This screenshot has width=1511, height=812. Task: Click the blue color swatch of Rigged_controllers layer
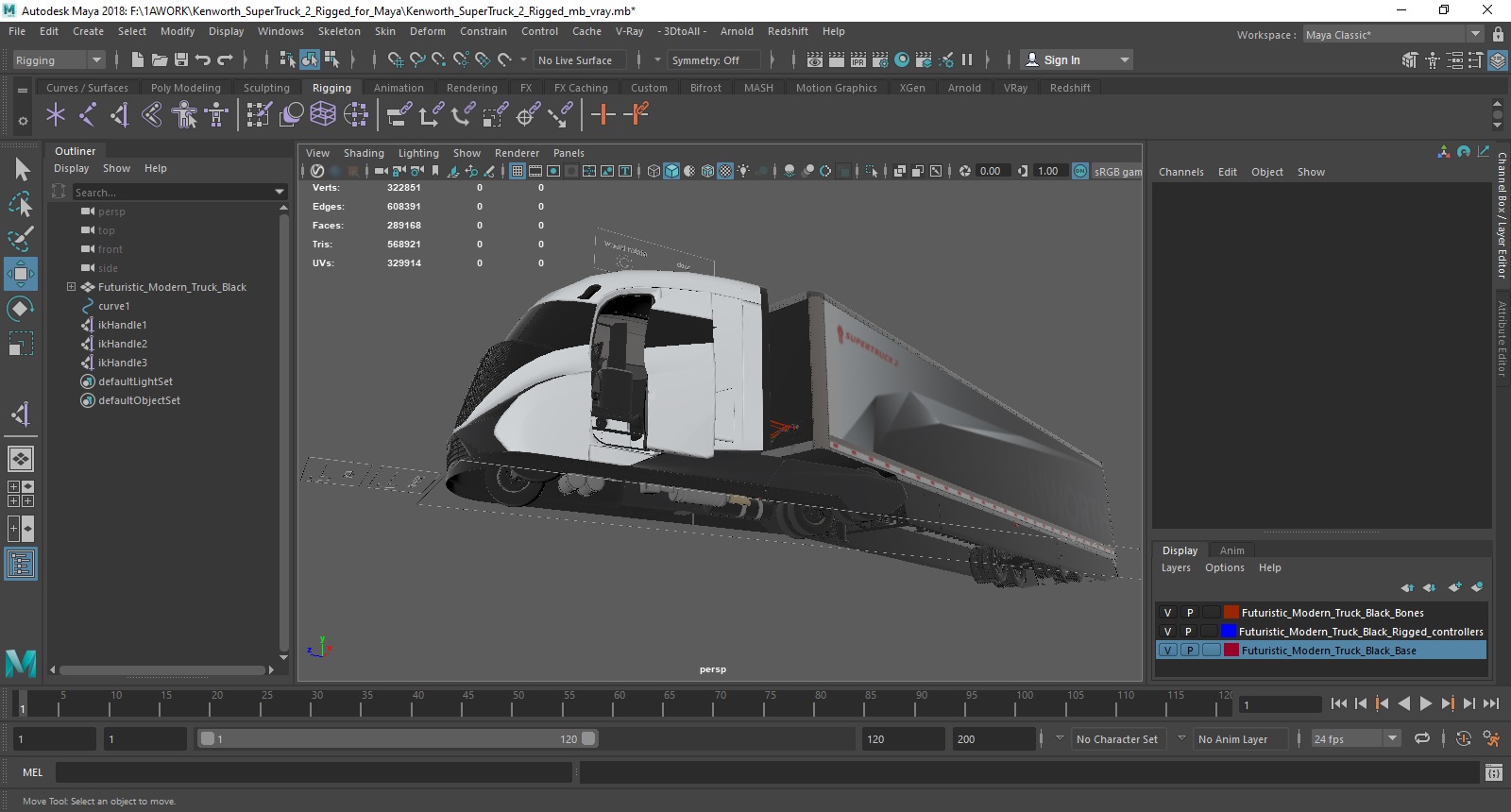[1229, 632]
